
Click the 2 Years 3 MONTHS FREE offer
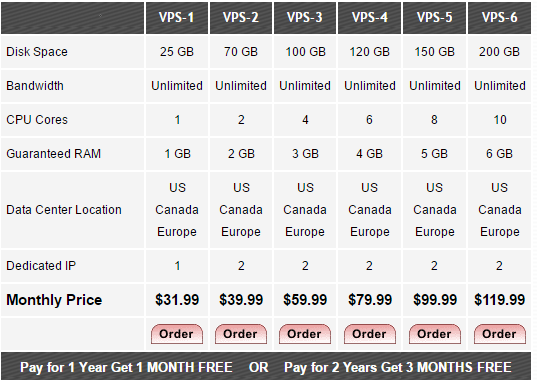(x=398, y=367)
